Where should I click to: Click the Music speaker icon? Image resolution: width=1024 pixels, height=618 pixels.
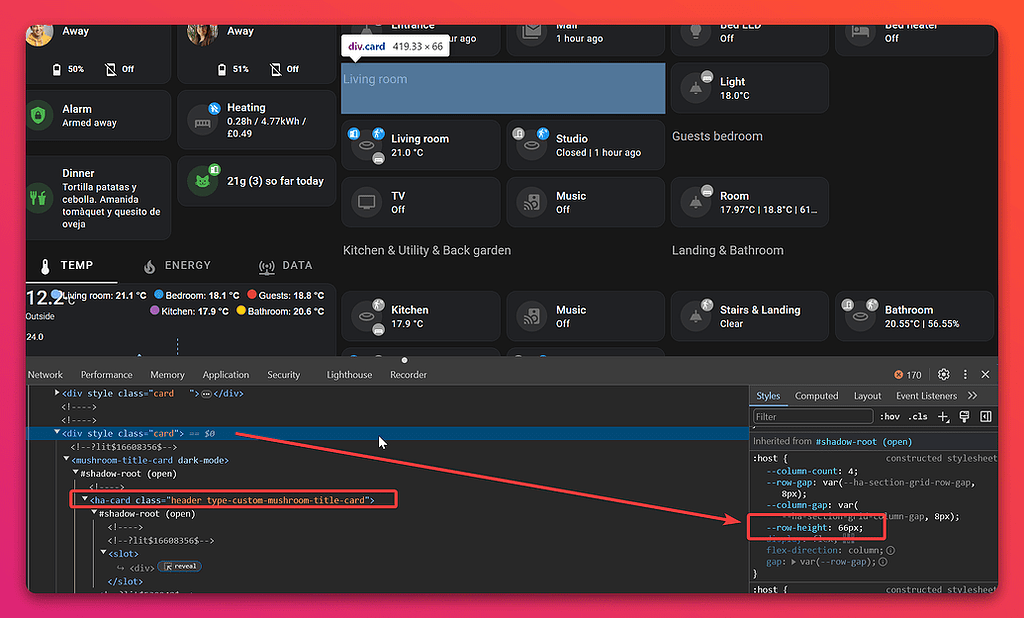pos(531,202)
